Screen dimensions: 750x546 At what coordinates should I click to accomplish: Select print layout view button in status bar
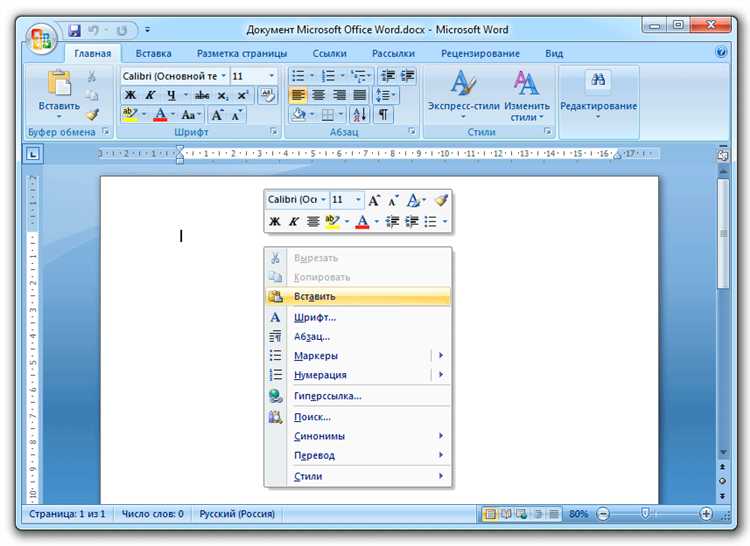489,514
